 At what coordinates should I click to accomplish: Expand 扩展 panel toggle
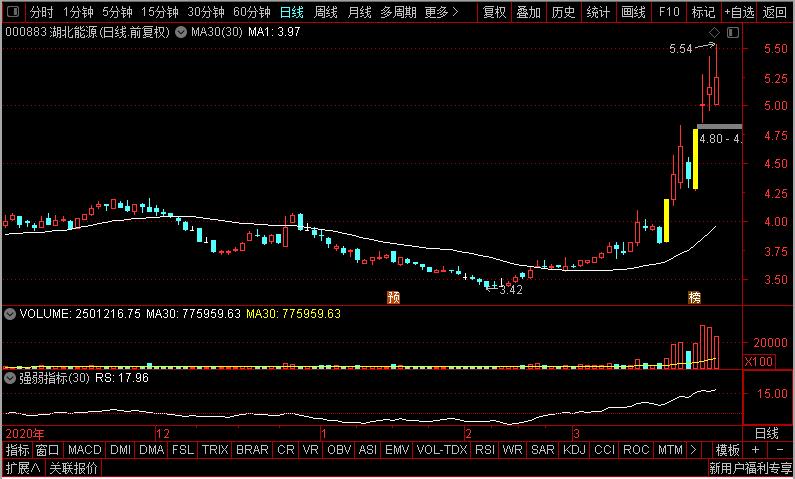click(x=23, y=468)
